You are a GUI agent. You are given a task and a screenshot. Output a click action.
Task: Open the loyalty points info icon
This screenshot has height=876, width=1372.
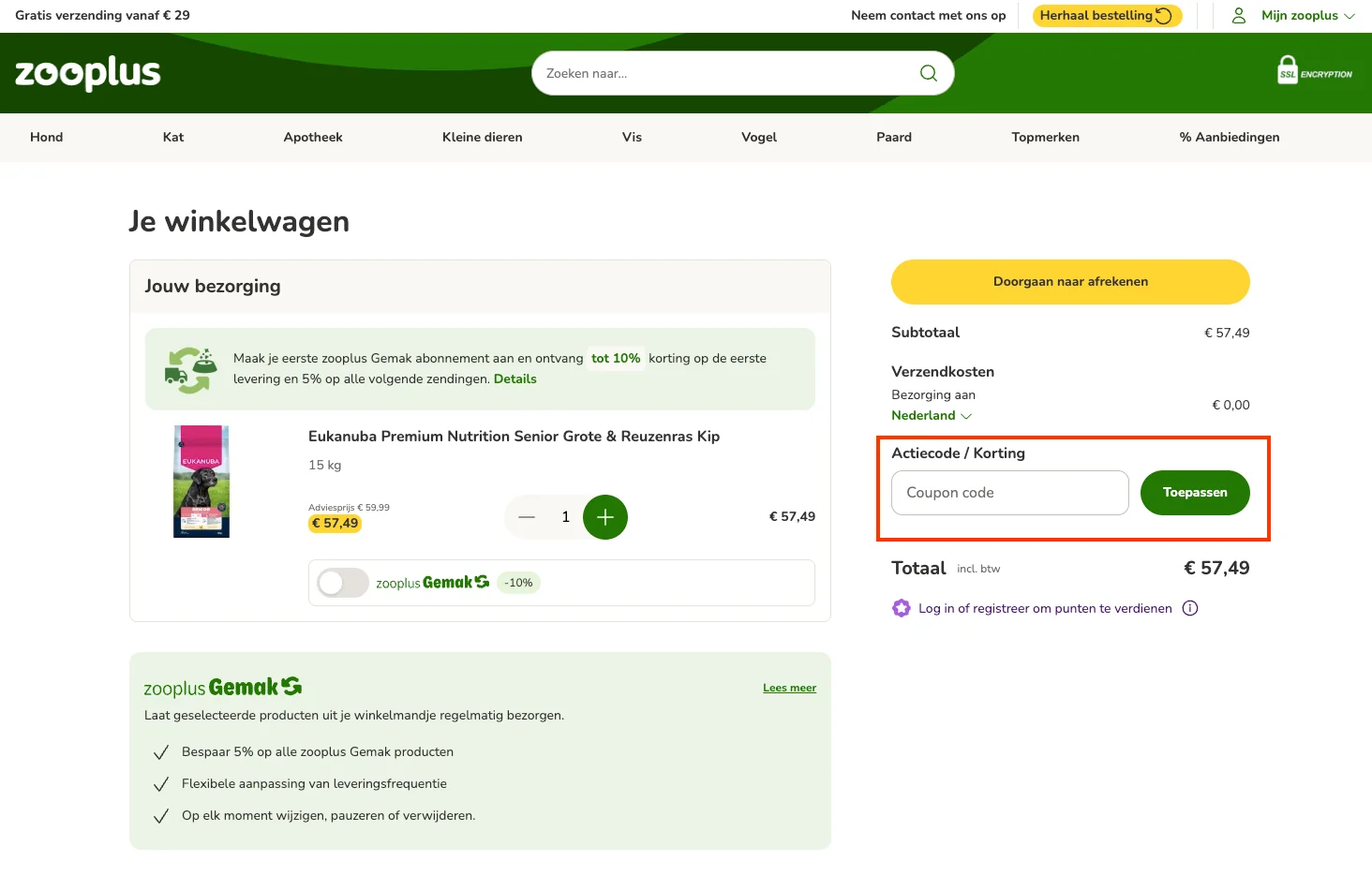coord(1189,608)
